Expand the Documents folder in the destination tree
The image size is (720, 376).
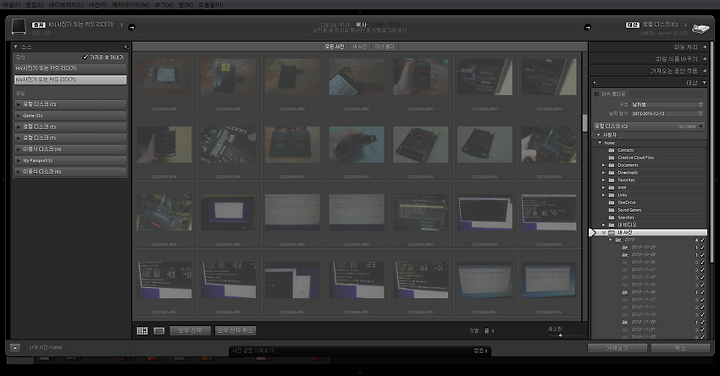[603, 165]
